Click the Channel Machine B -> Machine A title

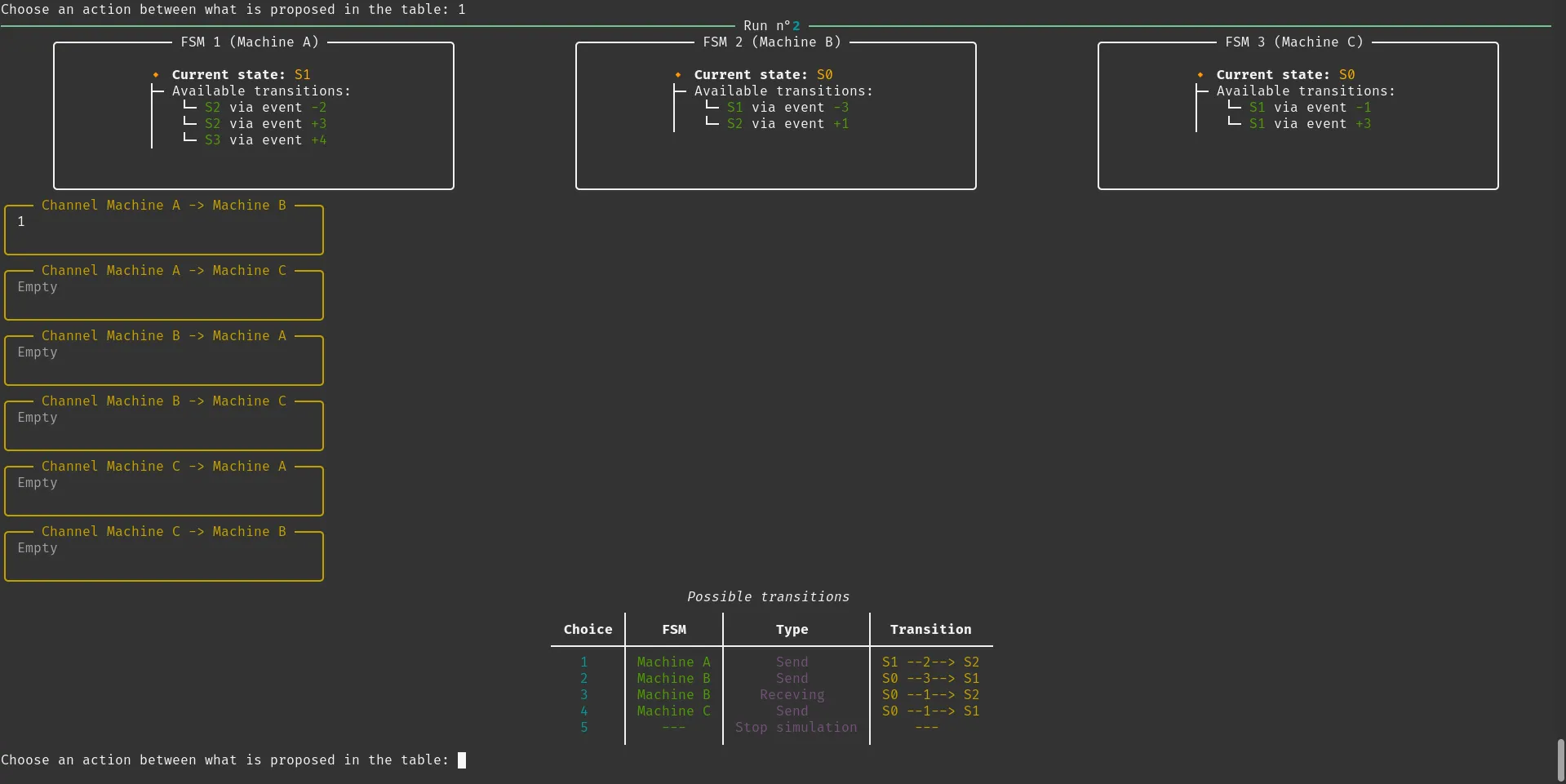click(163, 336)
